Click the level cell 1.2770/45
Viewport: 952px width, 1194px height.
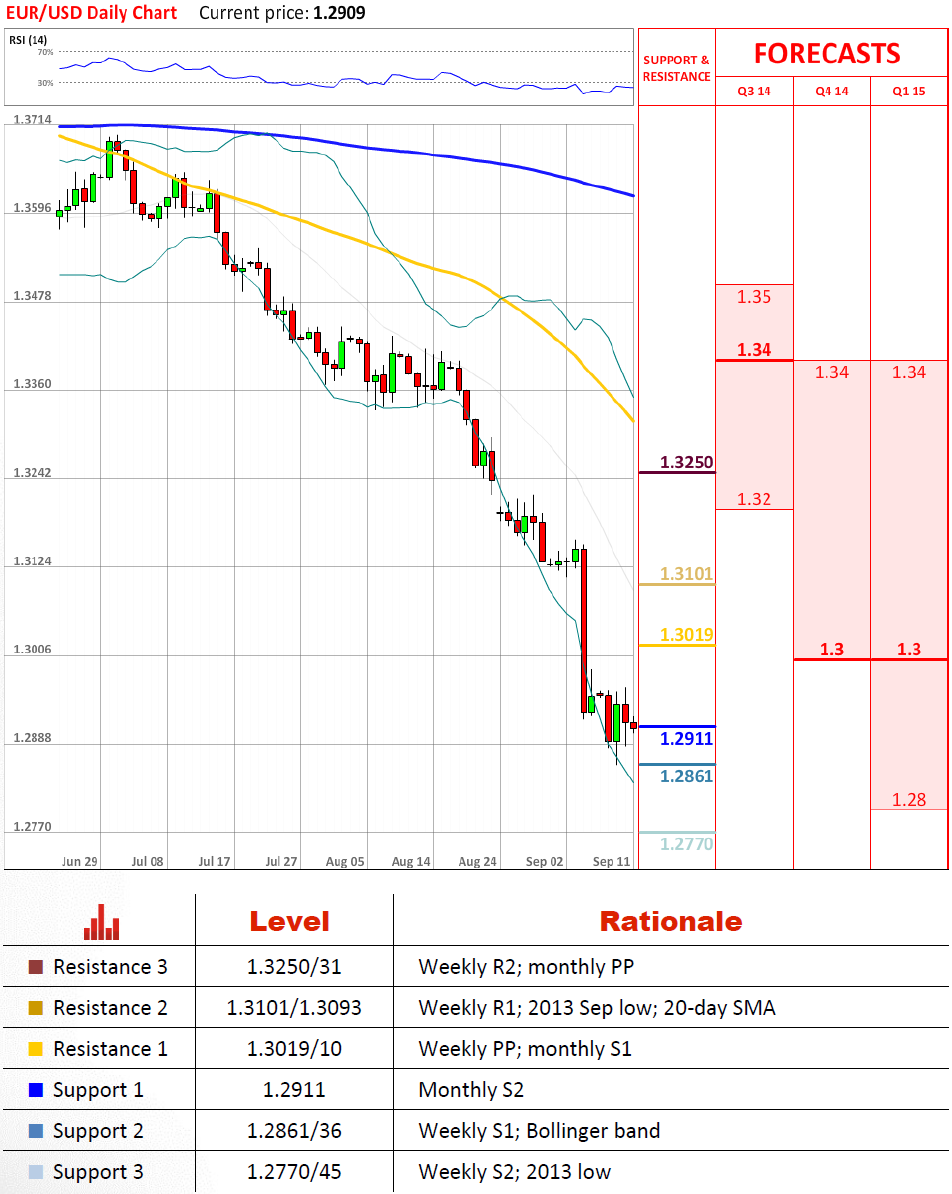pos(294,1173)
